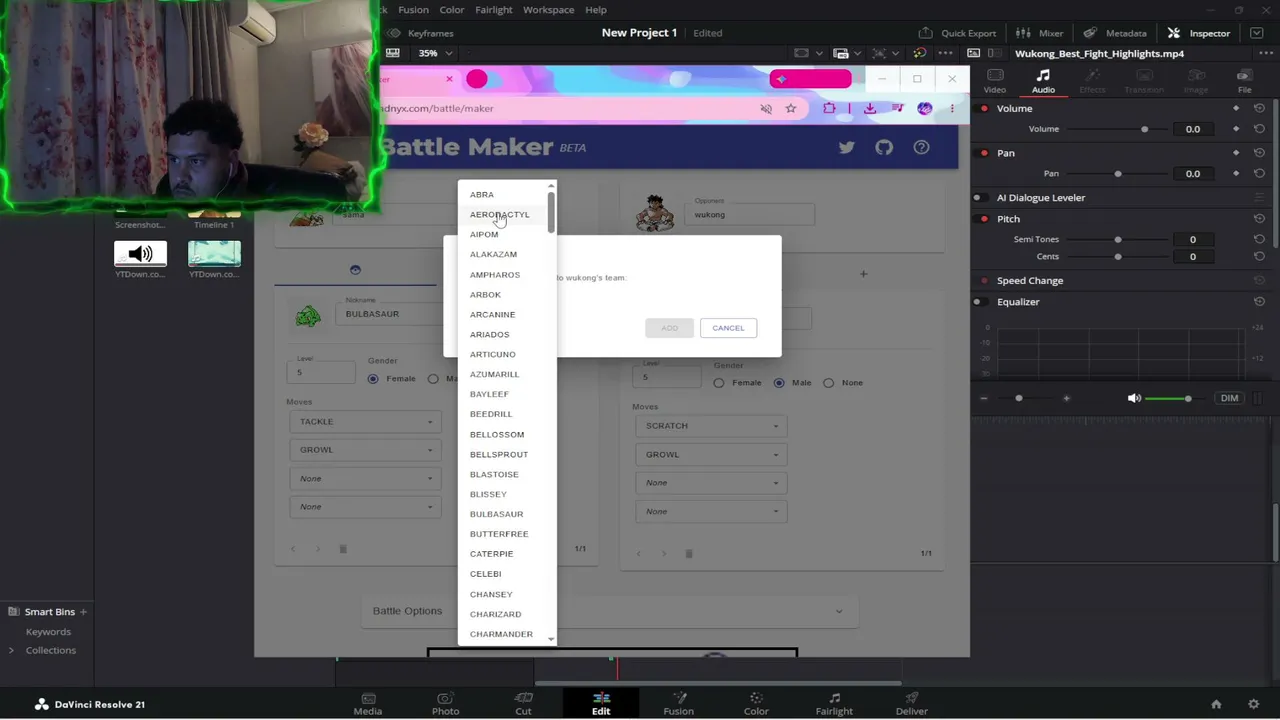Open the Mixer panel sliders icon
This screenshot has width=1280, height=720.
(x=1023, y=33)
